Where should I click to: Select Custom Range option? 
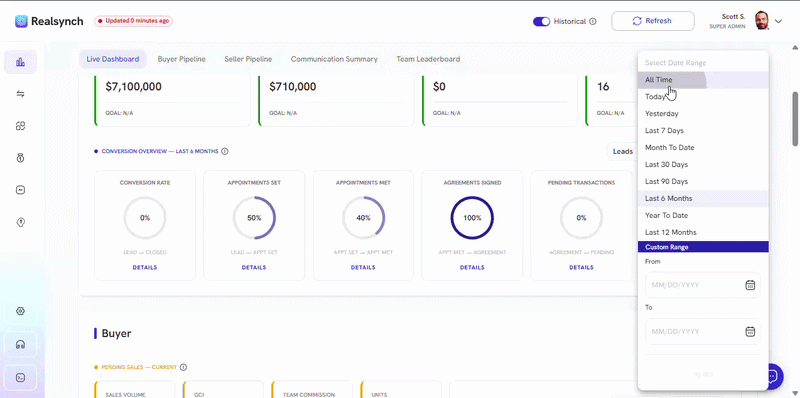703,247
